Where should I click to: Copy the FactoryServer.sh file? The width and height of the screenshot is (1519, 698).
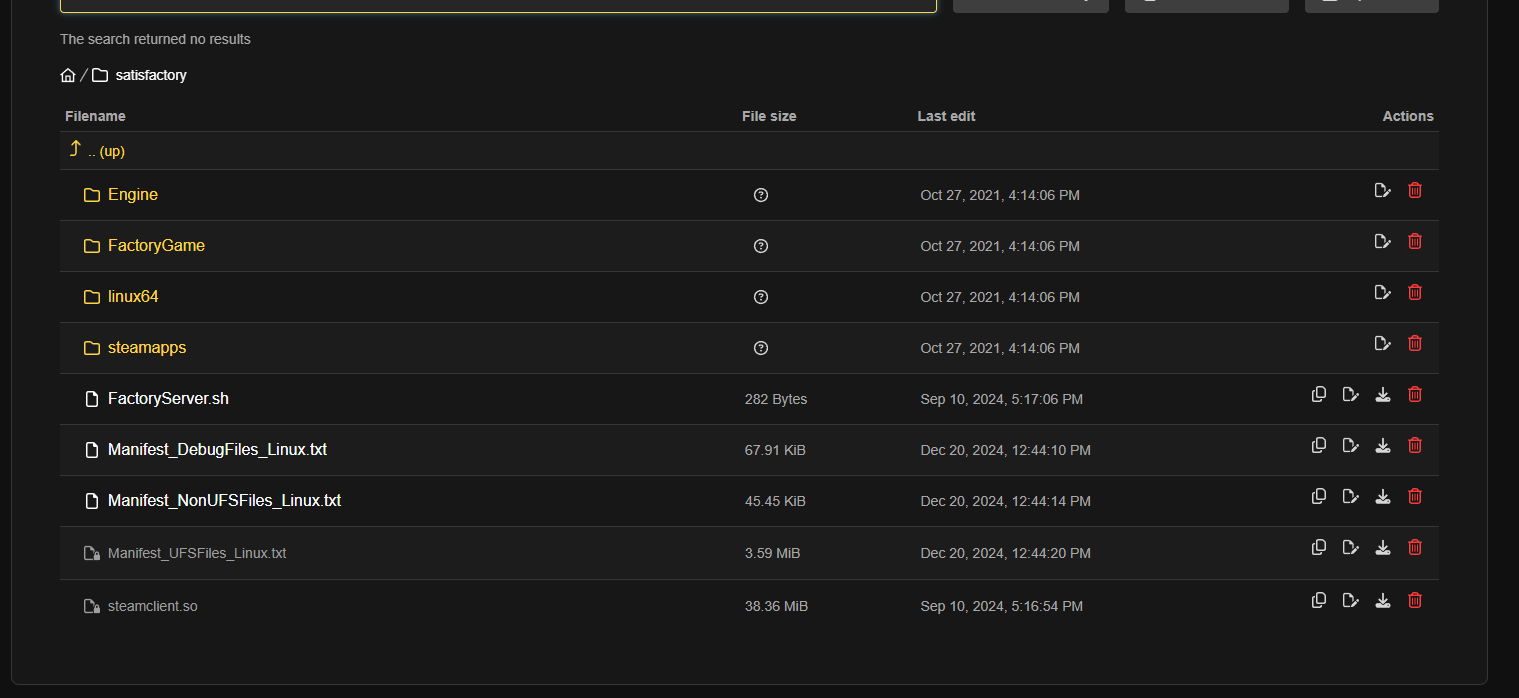point(1318,394)
